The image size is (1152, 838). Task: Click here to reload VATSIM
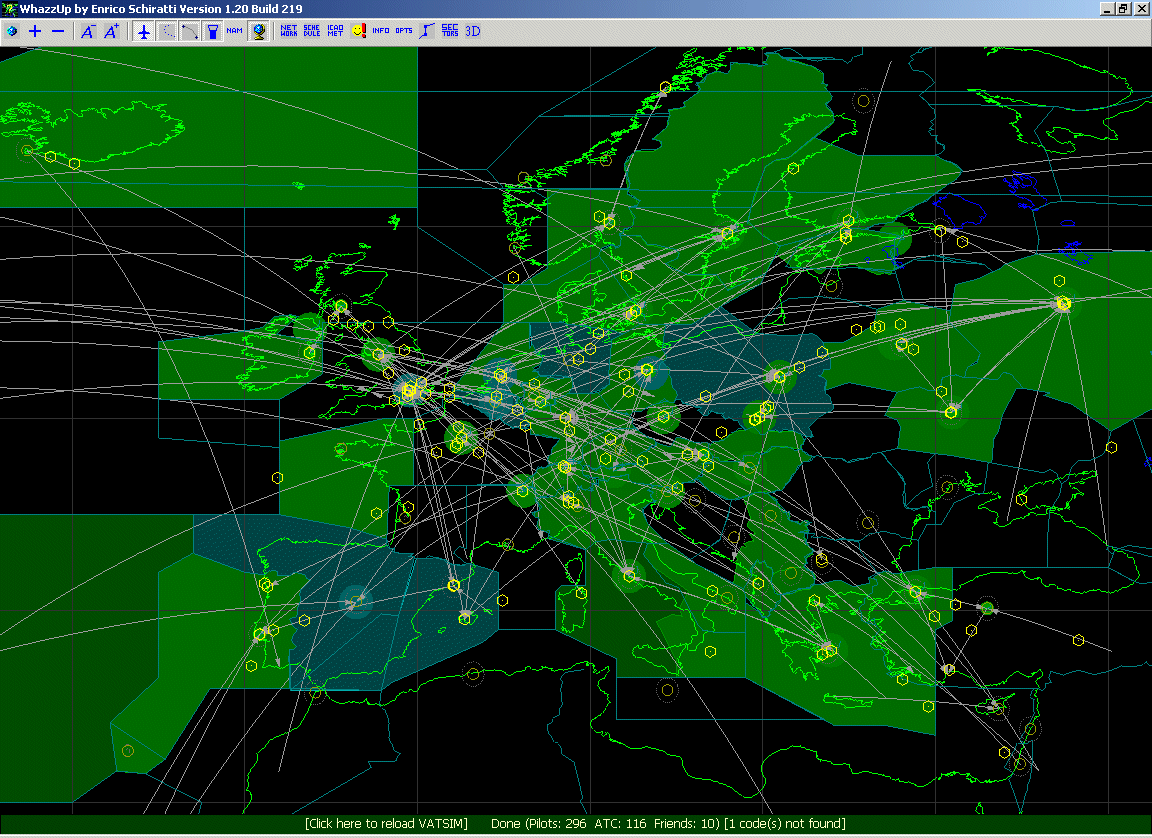coord(384,823)
